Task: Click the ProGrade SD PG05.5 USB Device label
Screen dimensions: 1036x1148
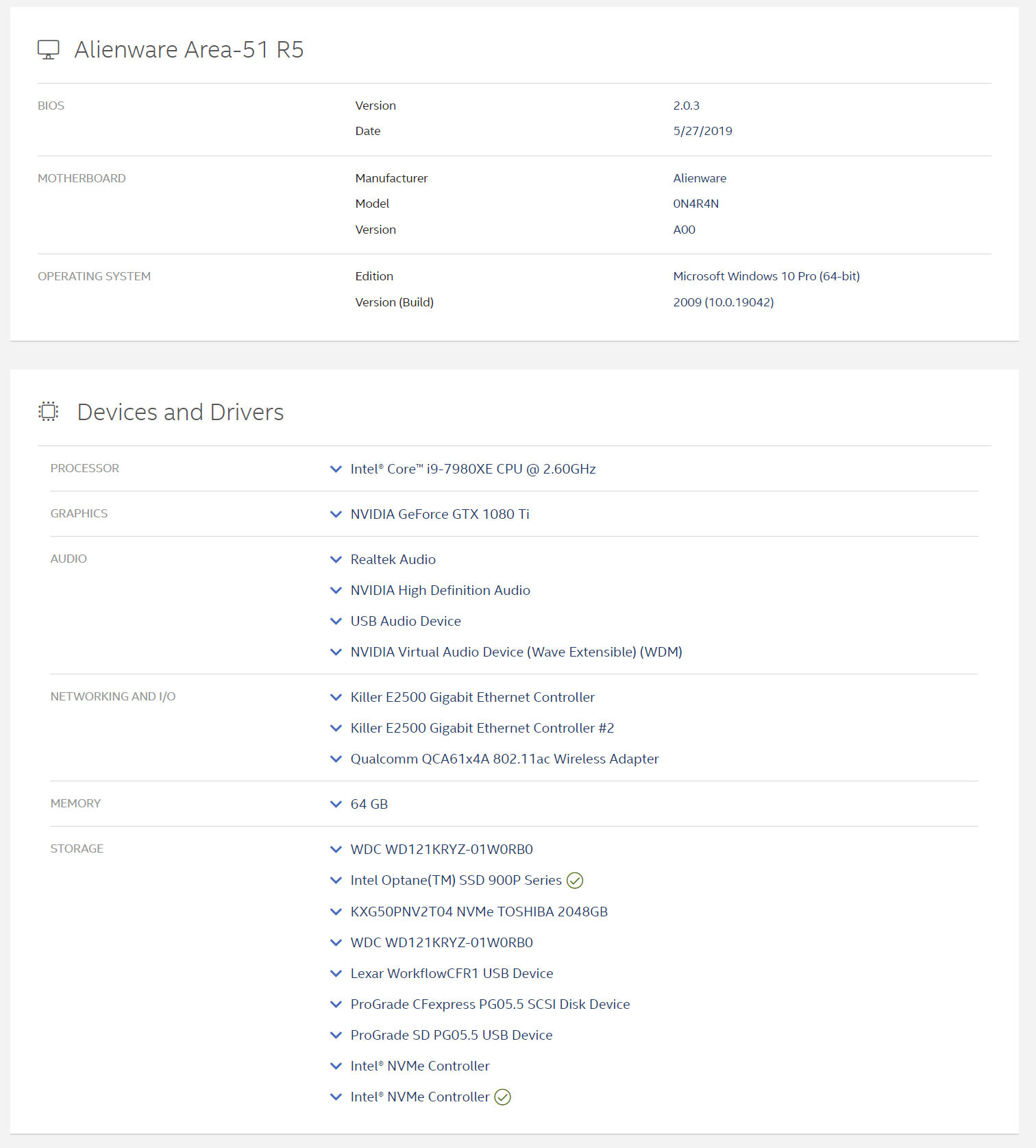Action: (451, 1036)
